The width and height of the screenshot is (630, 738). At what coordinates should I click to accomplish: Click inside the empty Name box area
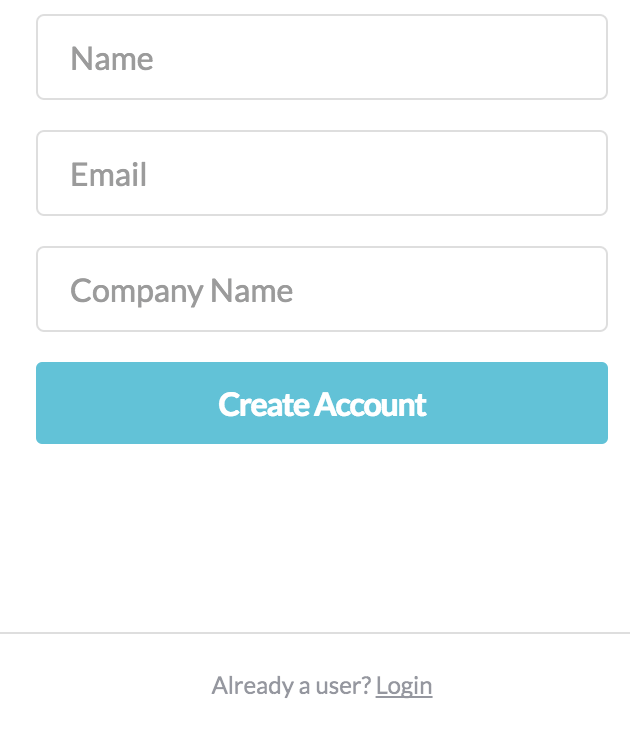376,57
